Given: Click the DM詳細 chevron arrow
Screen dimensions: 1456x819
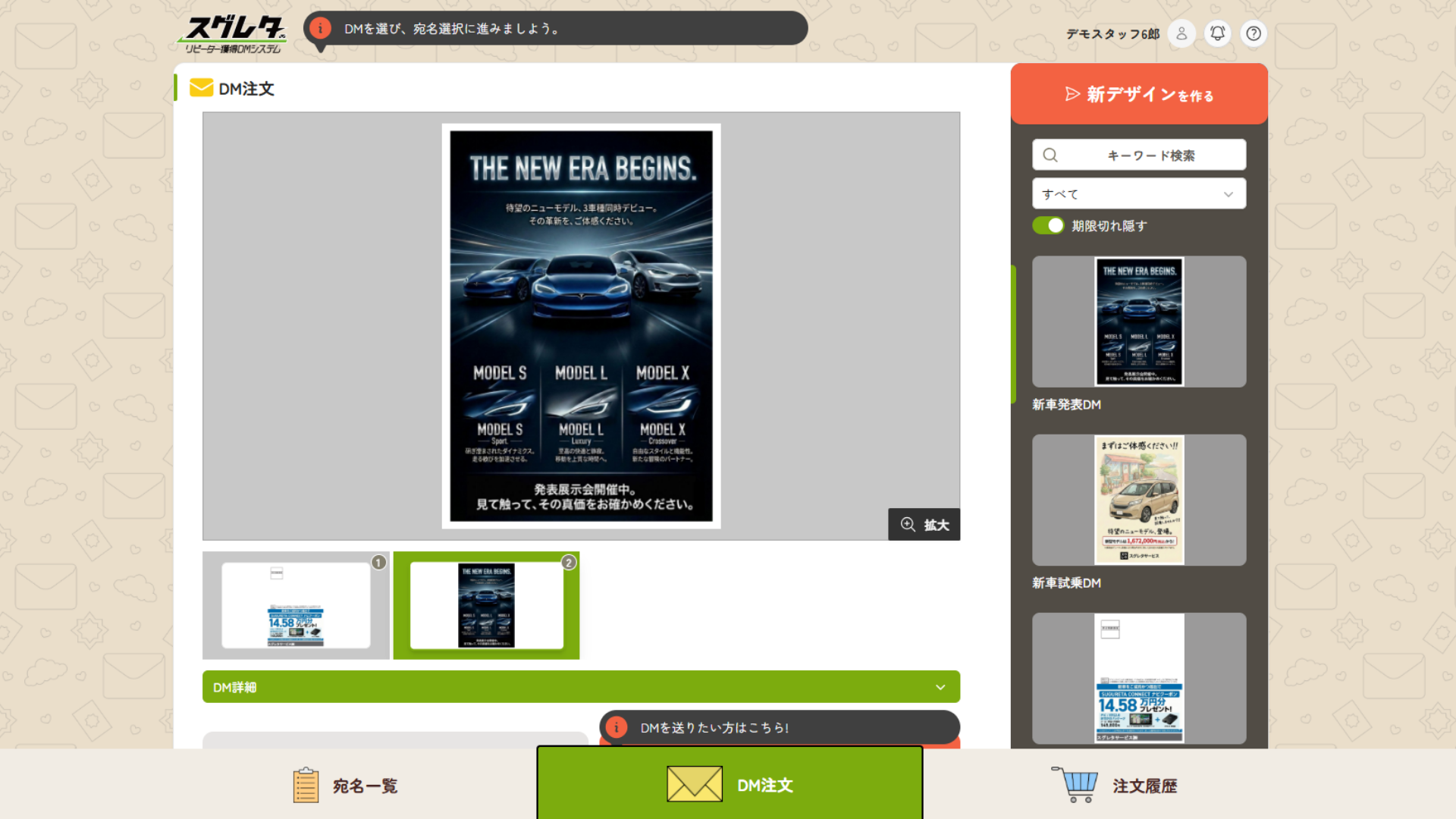Looking at the screenshot, I should click(940, 687).
